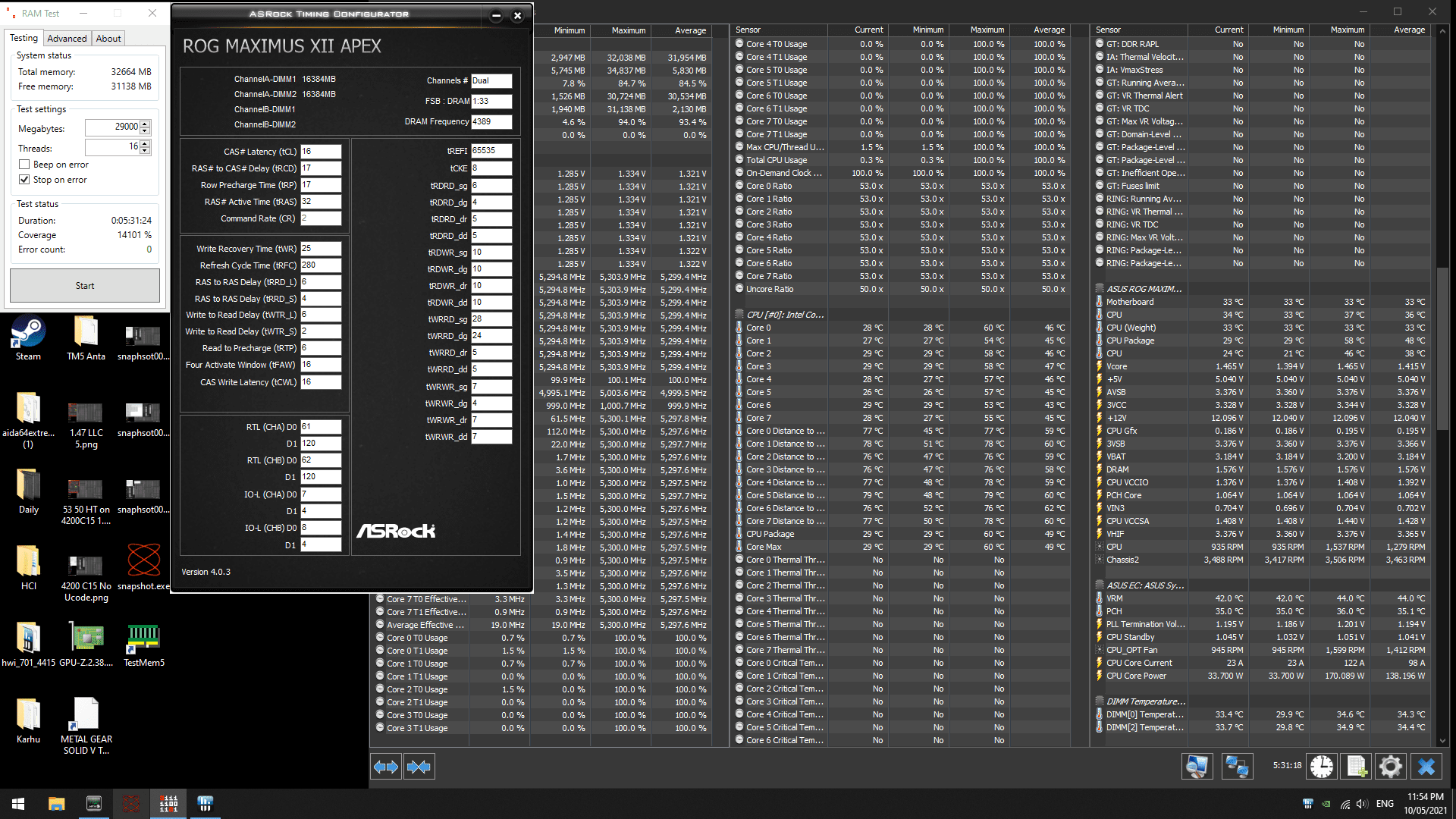The width and height of the screenshot is (1456, 819).
Task: Switch to the Advanced tab in RAM Test
Action: coord(67,39)
